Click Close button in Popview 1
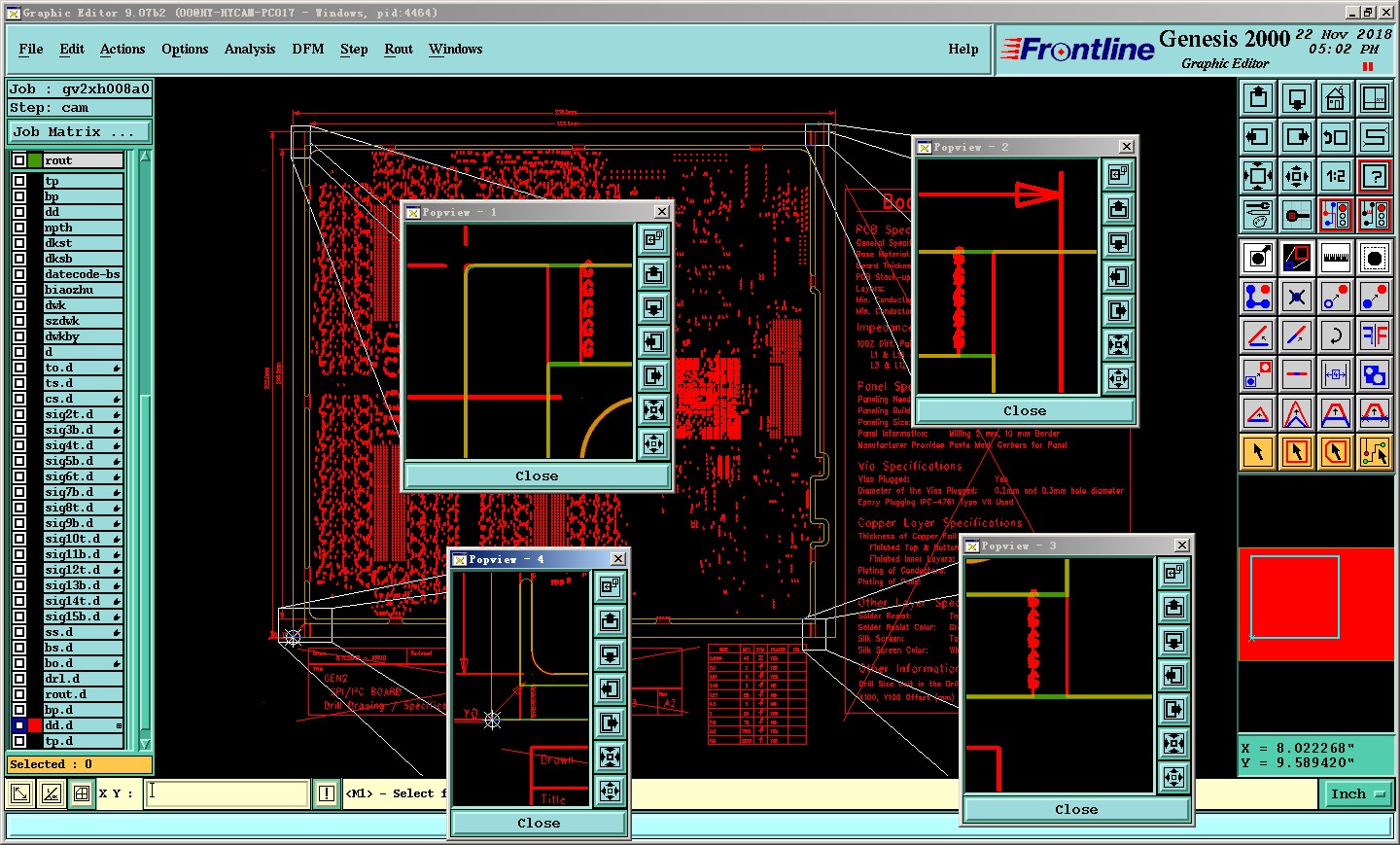Image resolution: width=1400 pixels, height=845 pixels. coord(537,475)
